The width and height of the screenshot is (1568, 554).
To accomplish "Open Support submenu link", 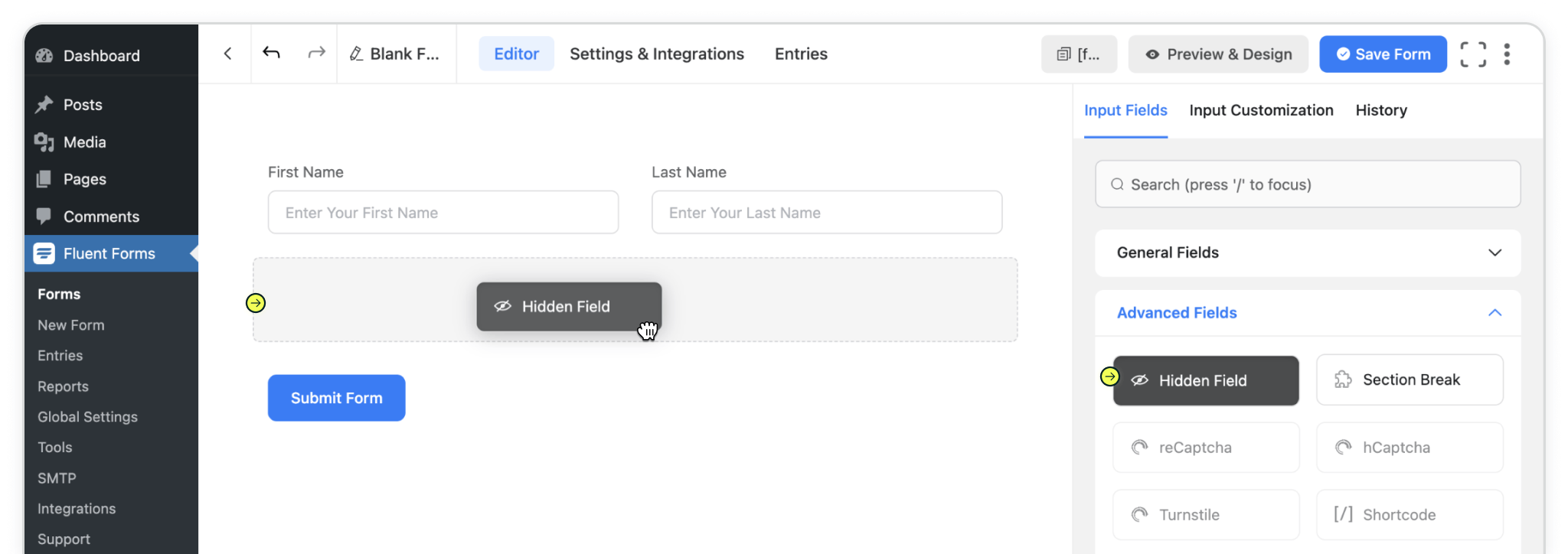I will coord(64,539).
